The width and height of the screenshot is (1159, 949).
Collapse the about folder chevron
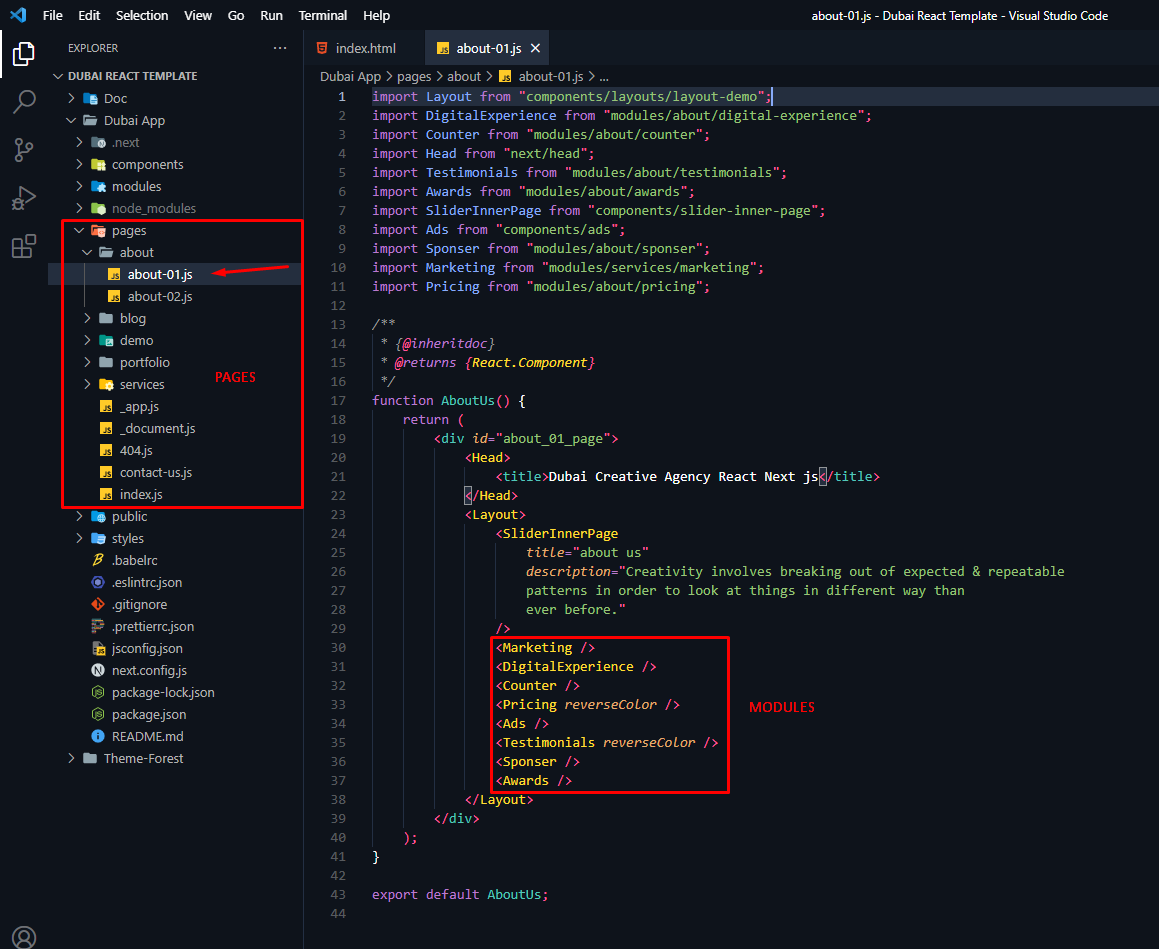click(87, 252)
